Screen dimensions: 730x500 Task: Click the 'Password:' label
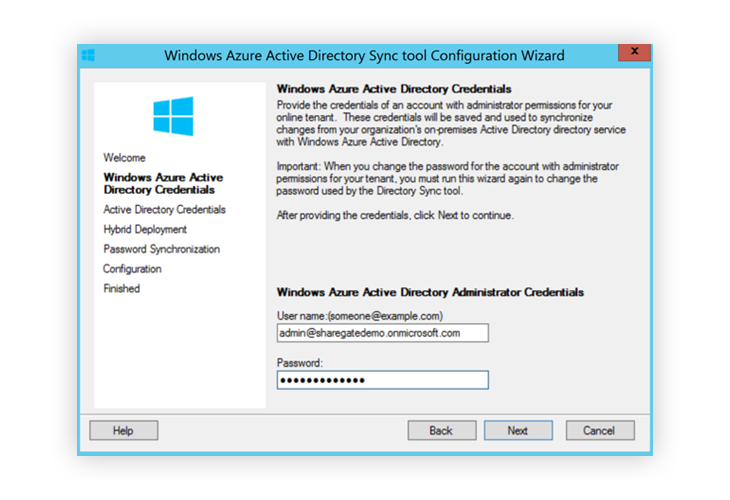[x=300, y=363]
